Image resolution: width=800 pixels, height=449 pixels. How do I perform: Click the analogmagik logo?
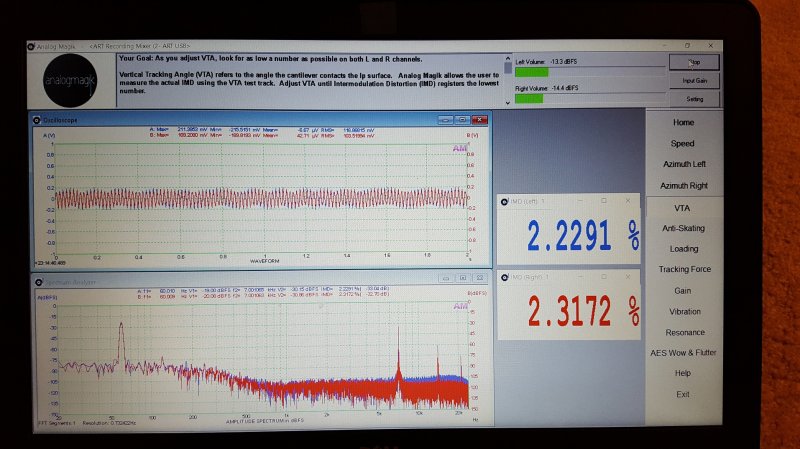[x=70, y=81]
